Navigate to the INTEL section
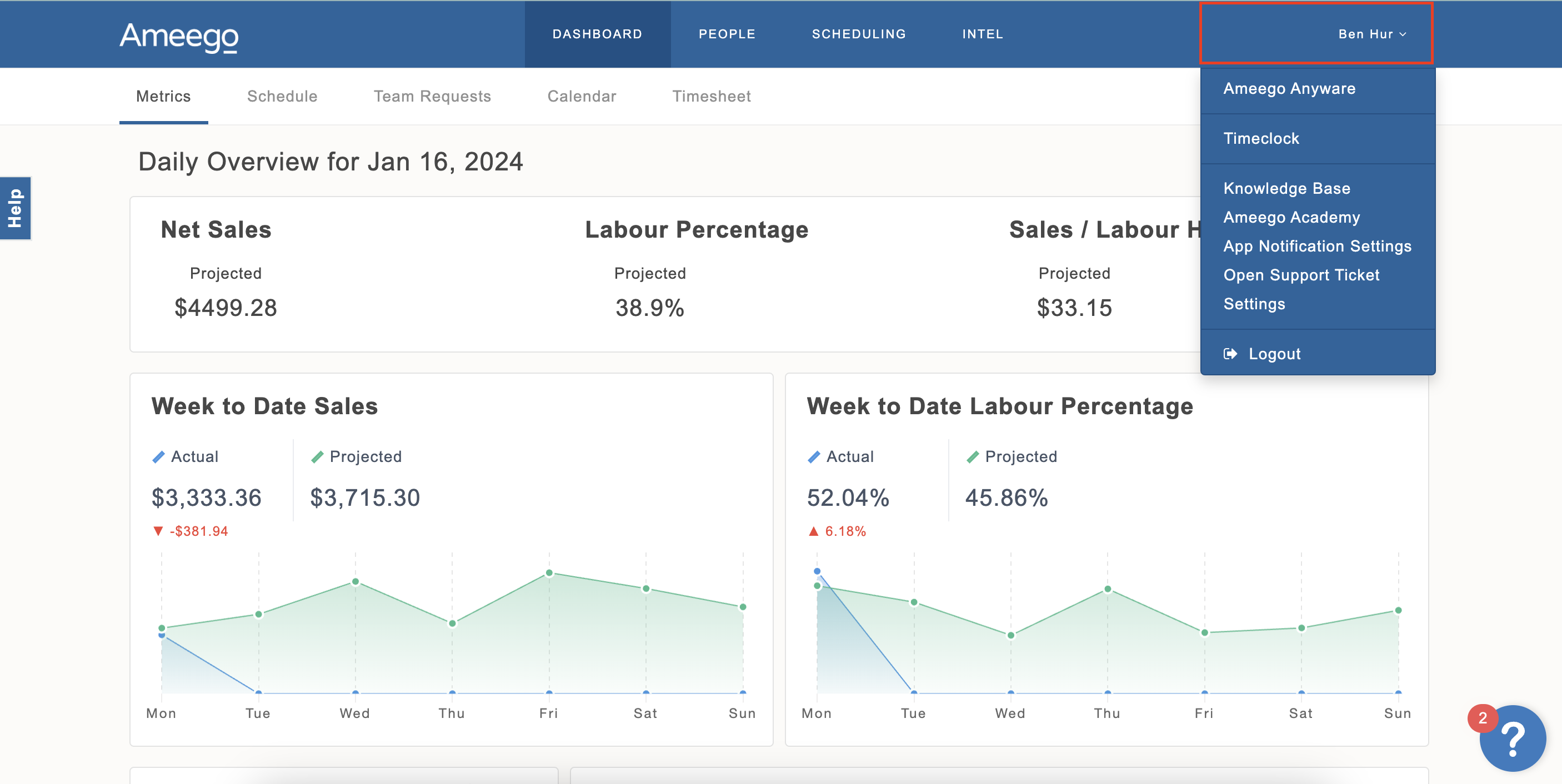 [x=982, y=34]
